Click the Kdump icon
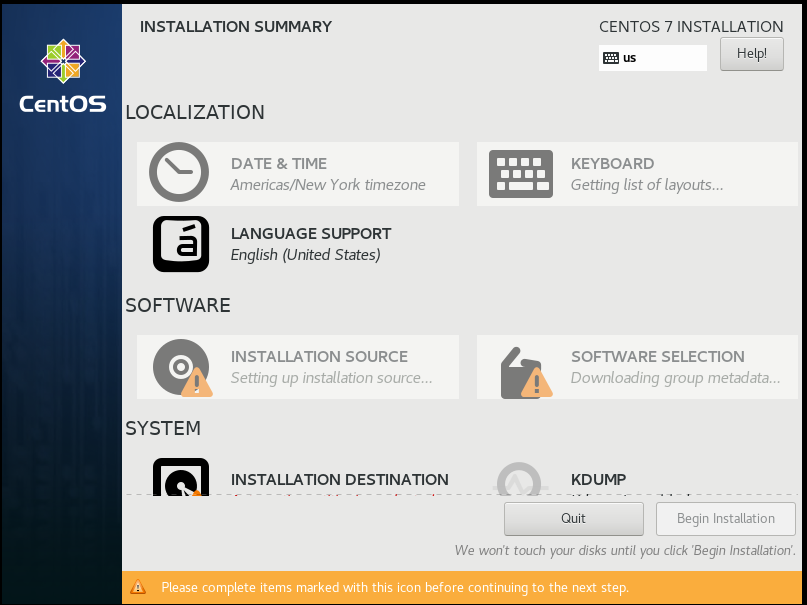807x605 pixels. 520,479
